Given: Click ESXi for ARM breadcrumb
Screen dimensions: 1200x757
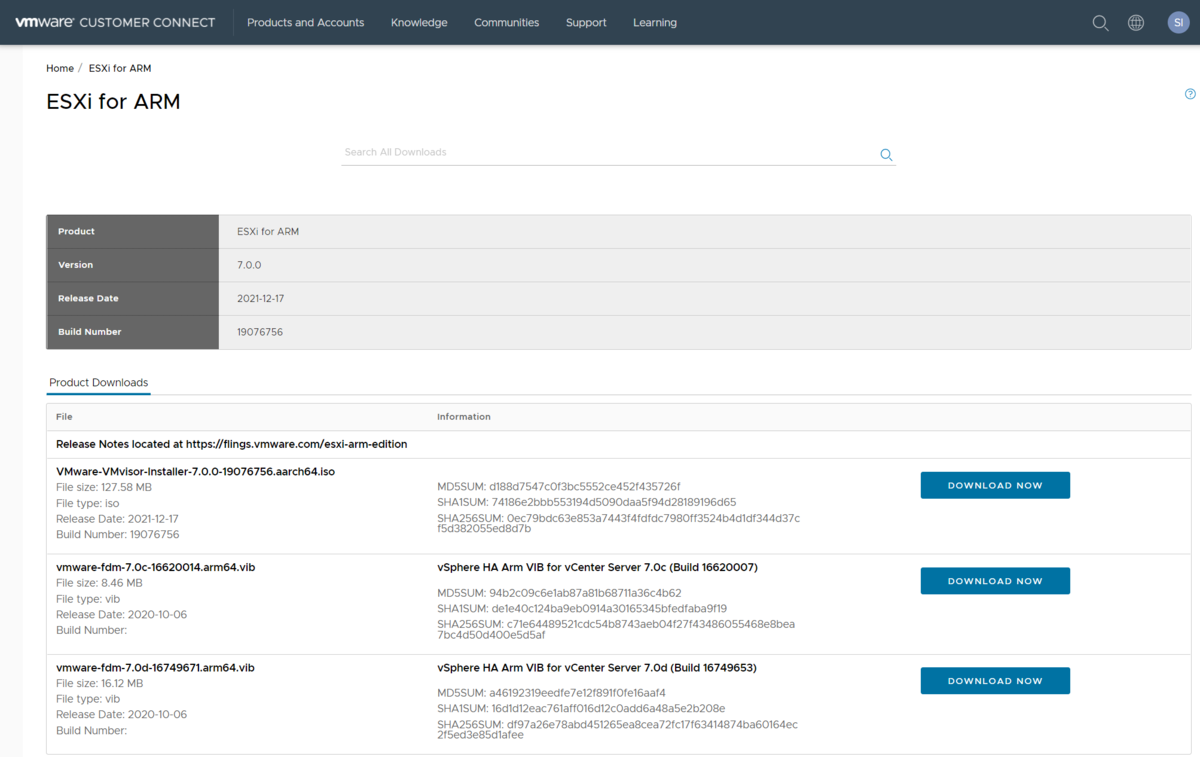Looking at the screenshot, I should (x=120, y=68).
